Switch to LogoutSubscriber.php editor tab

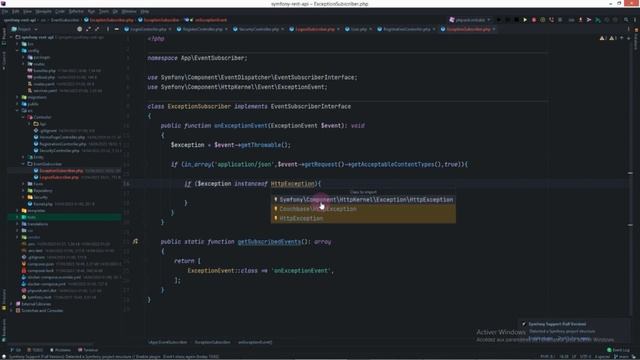click(x=315, y=29)
